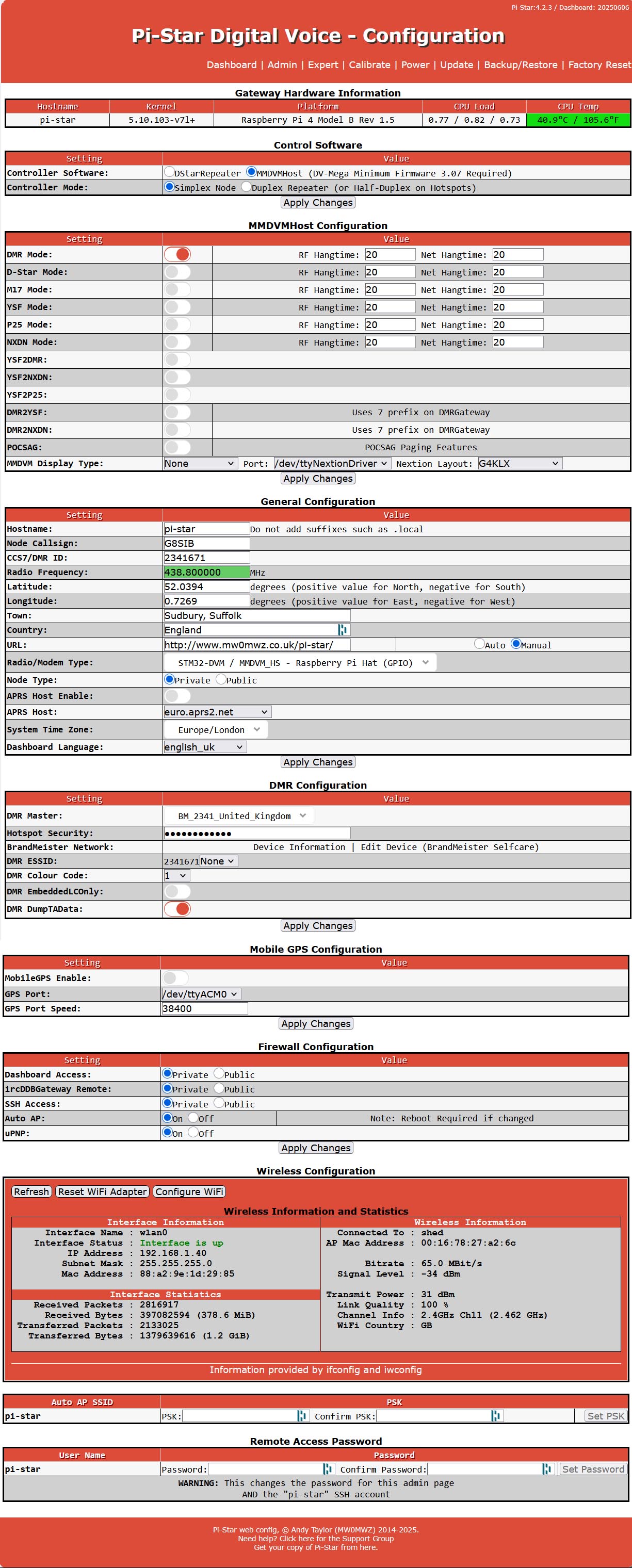Click Refresh in Wireless Configuration
Screen dimensions: 632x1568
click(x=31, y=1192)
